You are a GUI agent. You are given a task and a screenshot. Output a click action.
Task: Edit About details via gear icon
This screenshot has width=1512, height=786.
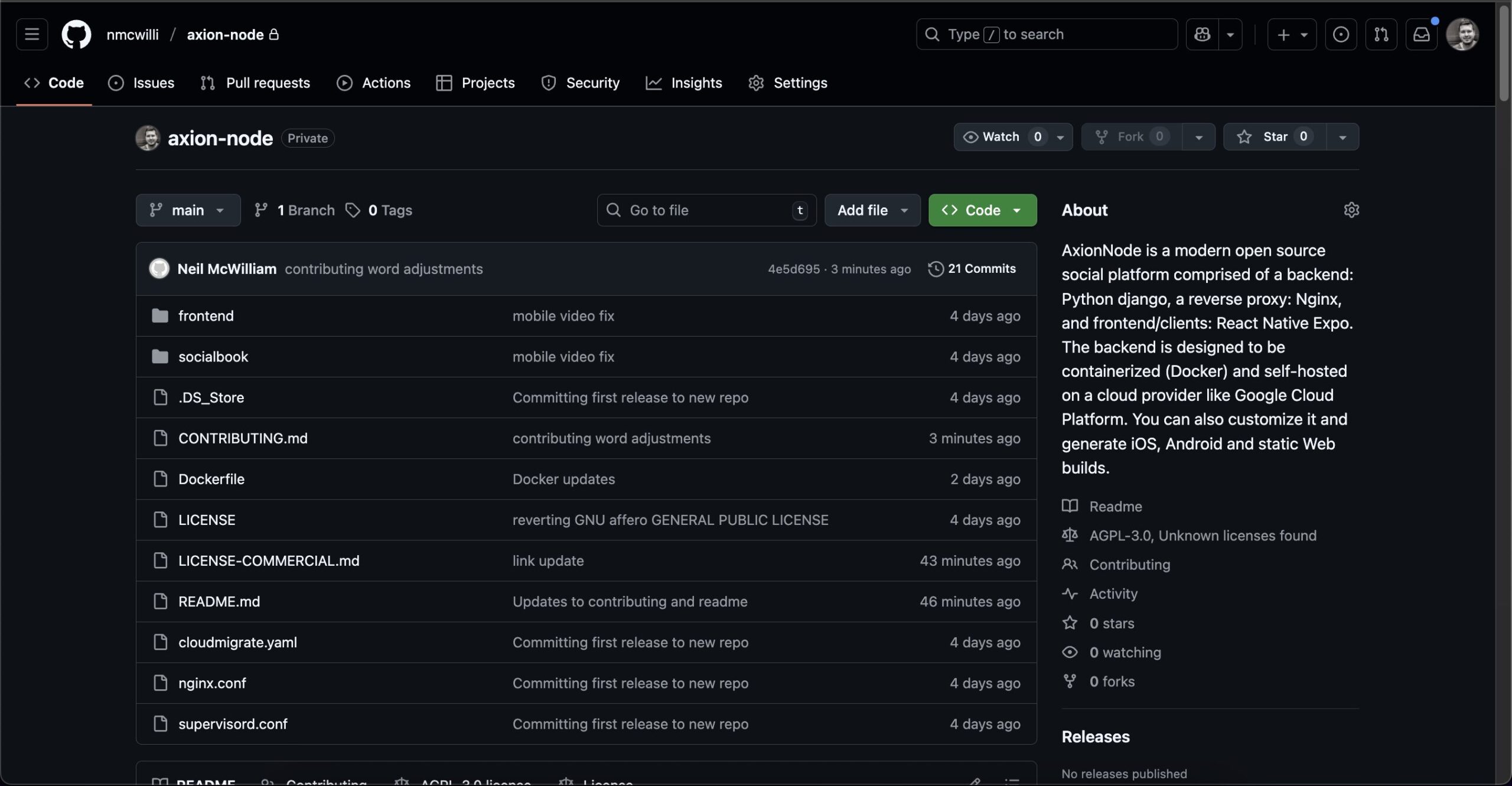click(1351, 210)
